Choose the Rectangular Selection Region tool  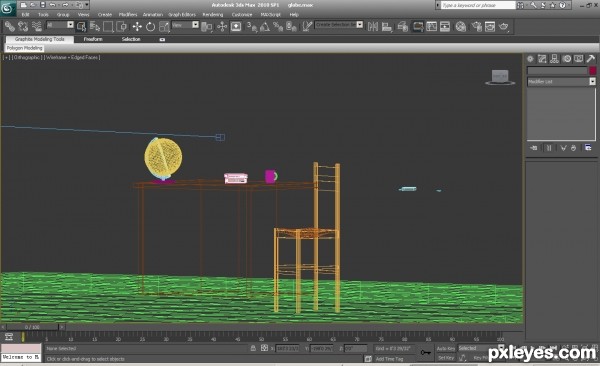108,26
